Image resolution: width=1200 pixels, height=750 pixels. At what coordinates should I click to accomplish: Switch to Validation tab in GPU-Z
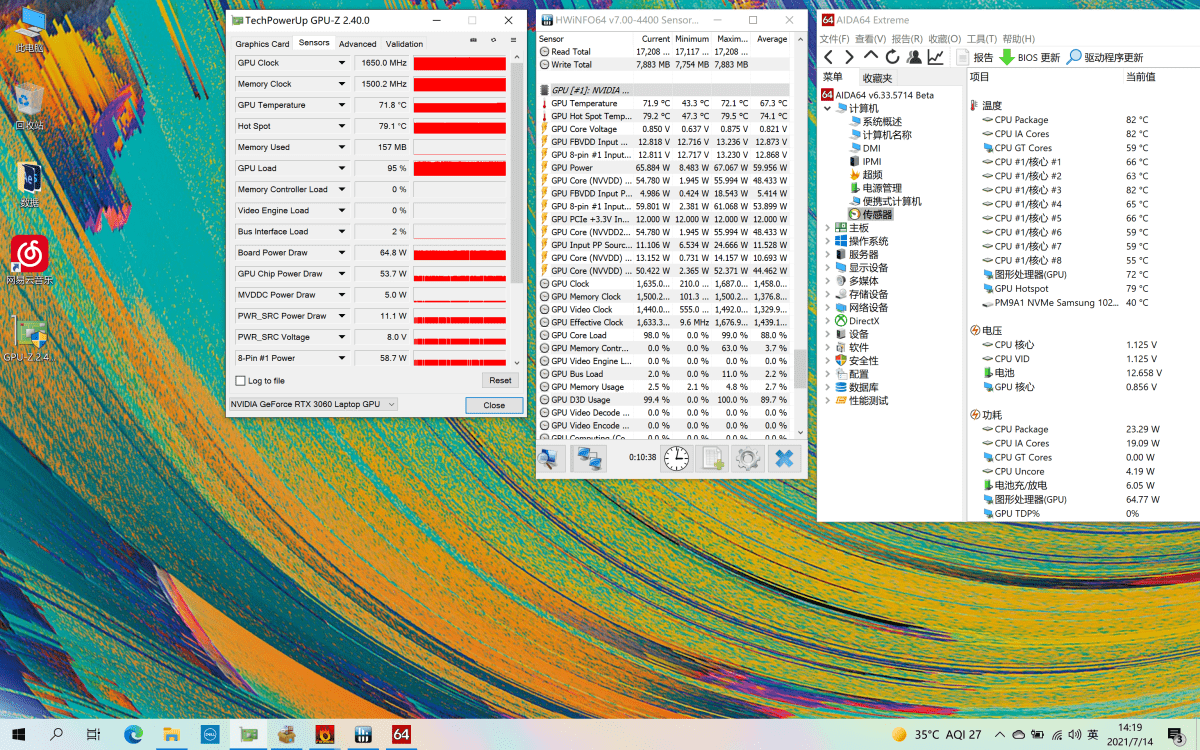tap(404, 44)
